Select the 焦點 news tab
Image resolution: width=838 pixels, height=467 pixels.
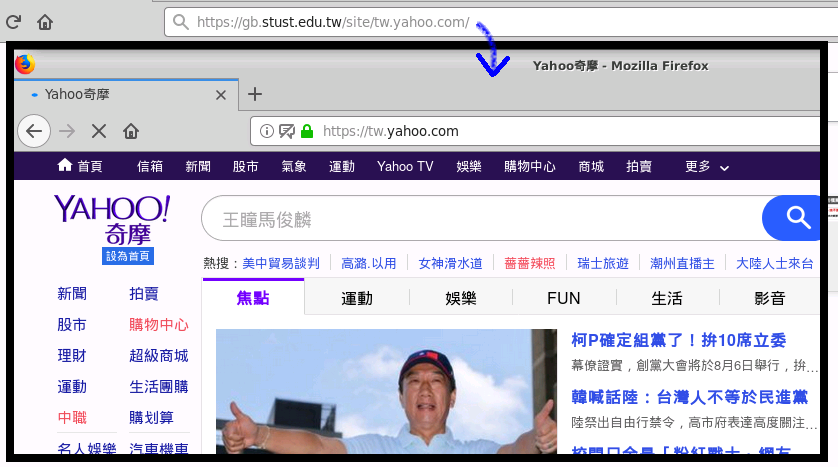pyautogui.click(x=253, y=297)
